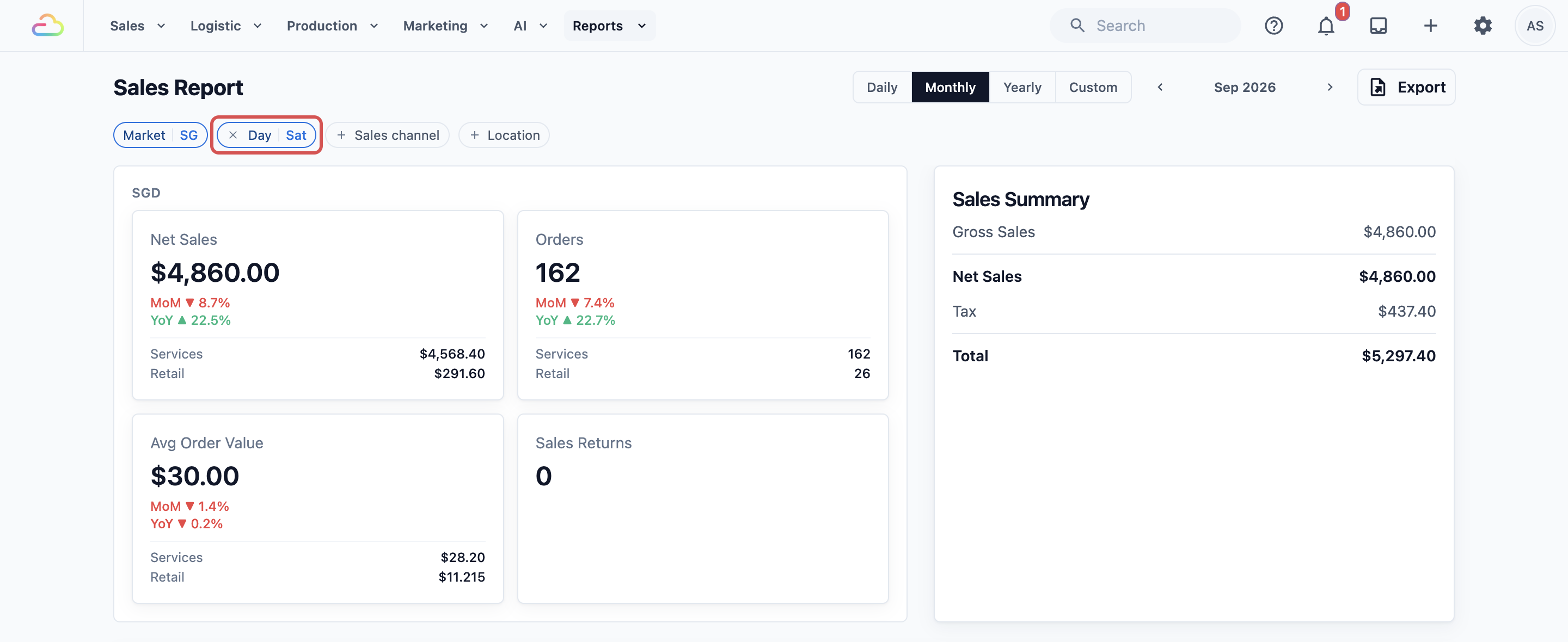Click the cloud logo home icon
The width and height of the screenshot is (1568, 642).
click(47, 26)
